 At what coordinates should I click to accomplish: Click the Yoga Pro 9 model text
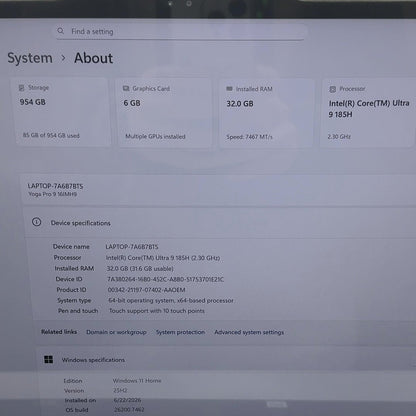[52, 194]
